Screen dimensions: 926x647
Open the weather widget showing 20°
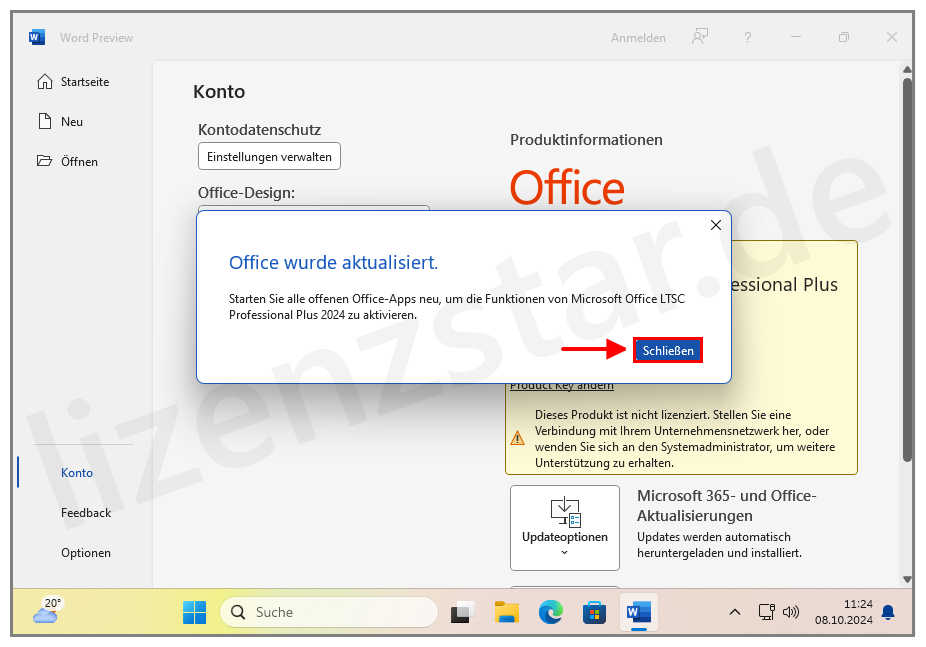click(x=47, y=610)
